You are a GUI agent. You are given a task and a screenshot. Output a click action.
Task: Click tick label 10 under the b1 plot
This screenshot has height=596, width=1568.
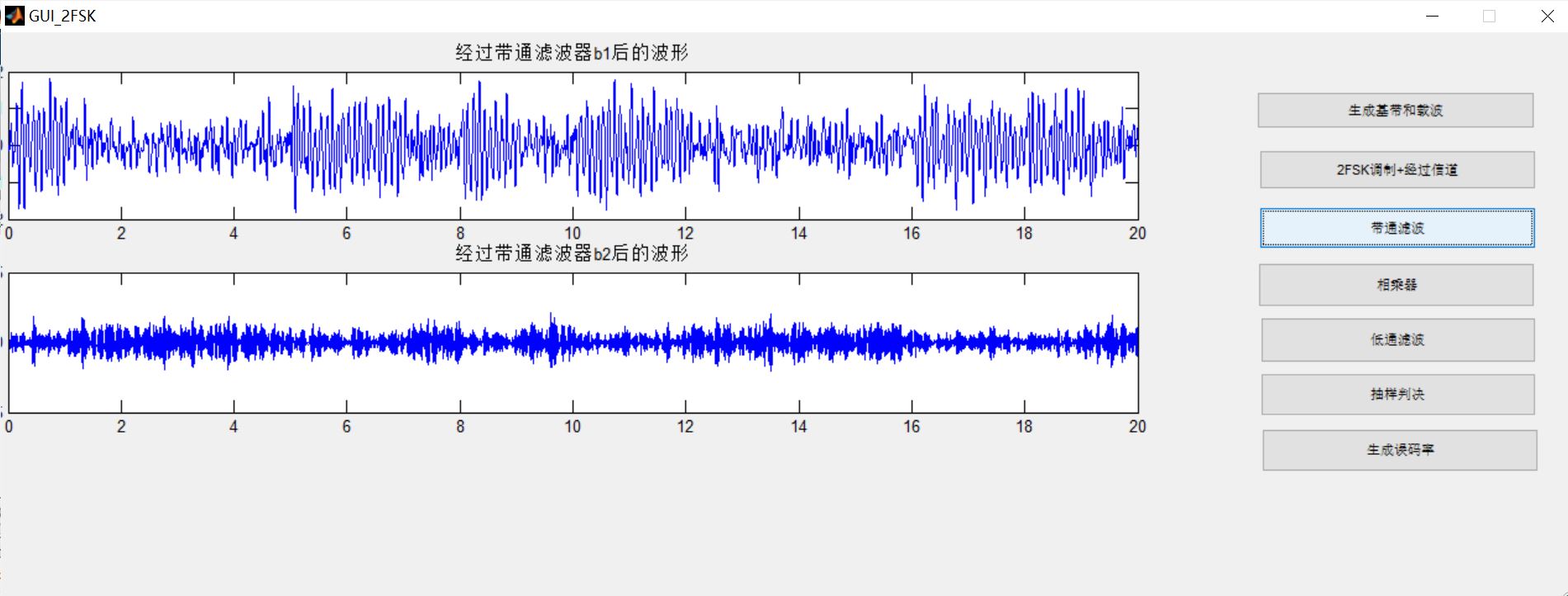pyautogui.click(x=572, y=234)
